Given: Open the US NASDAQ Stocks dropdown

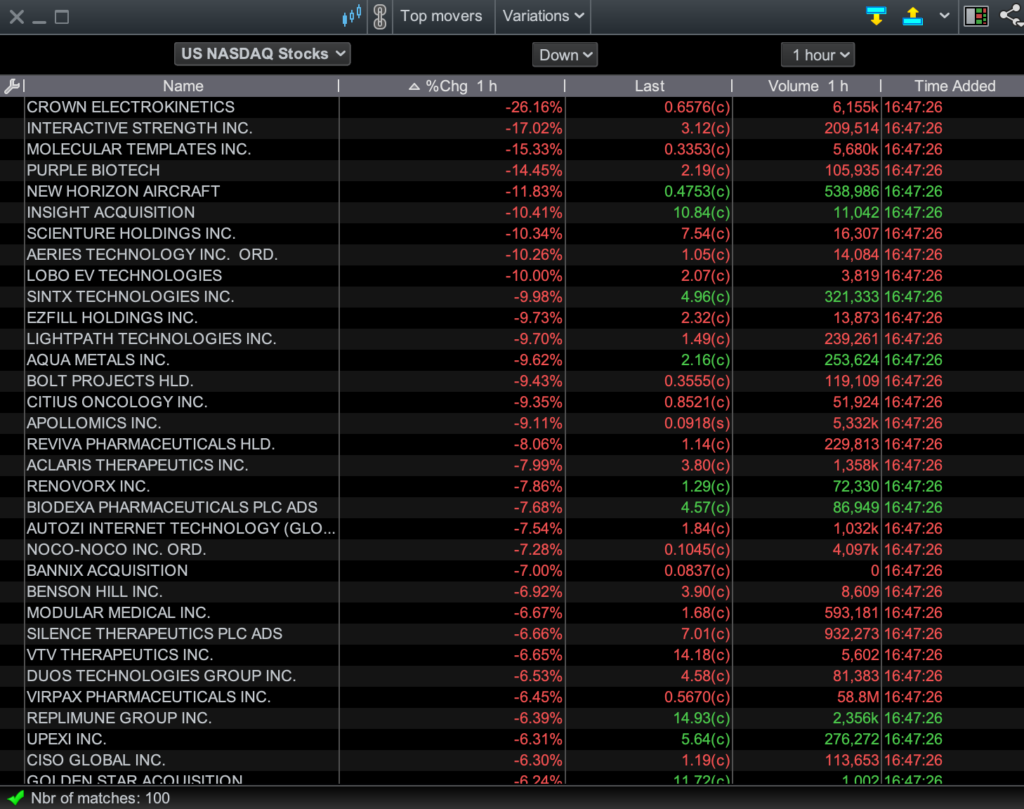Looking at the screenshot, I should 263,54.
